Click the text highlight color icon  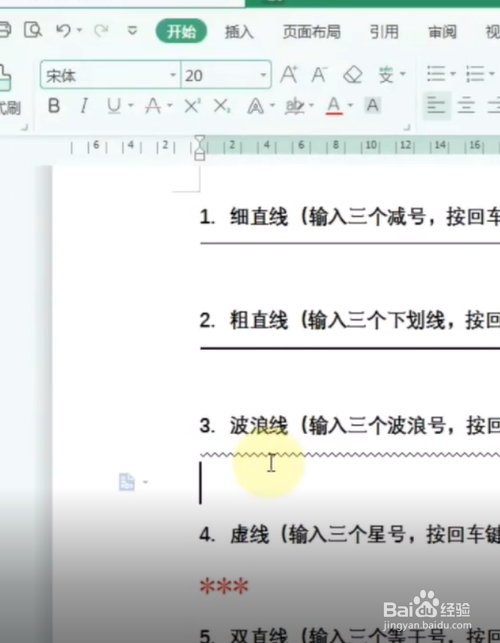tap(295, 107)
